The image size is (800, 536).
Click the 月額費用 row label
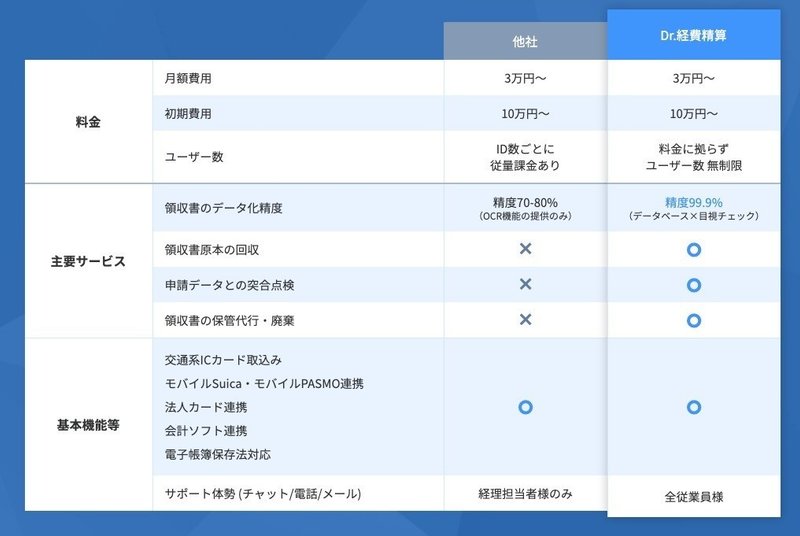(188, 78)
